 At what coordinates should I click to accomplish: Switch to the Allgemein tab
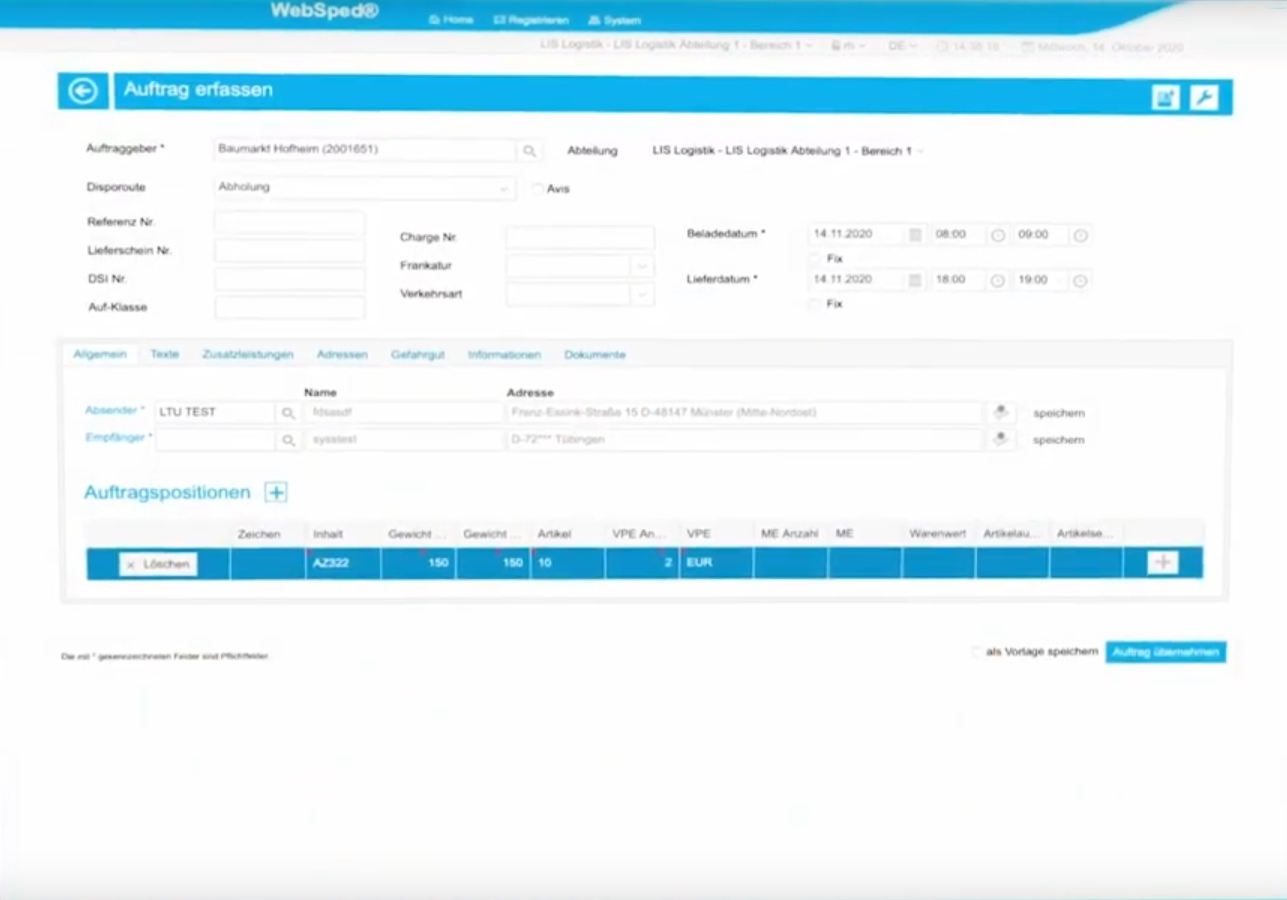(x=100, y=355)
